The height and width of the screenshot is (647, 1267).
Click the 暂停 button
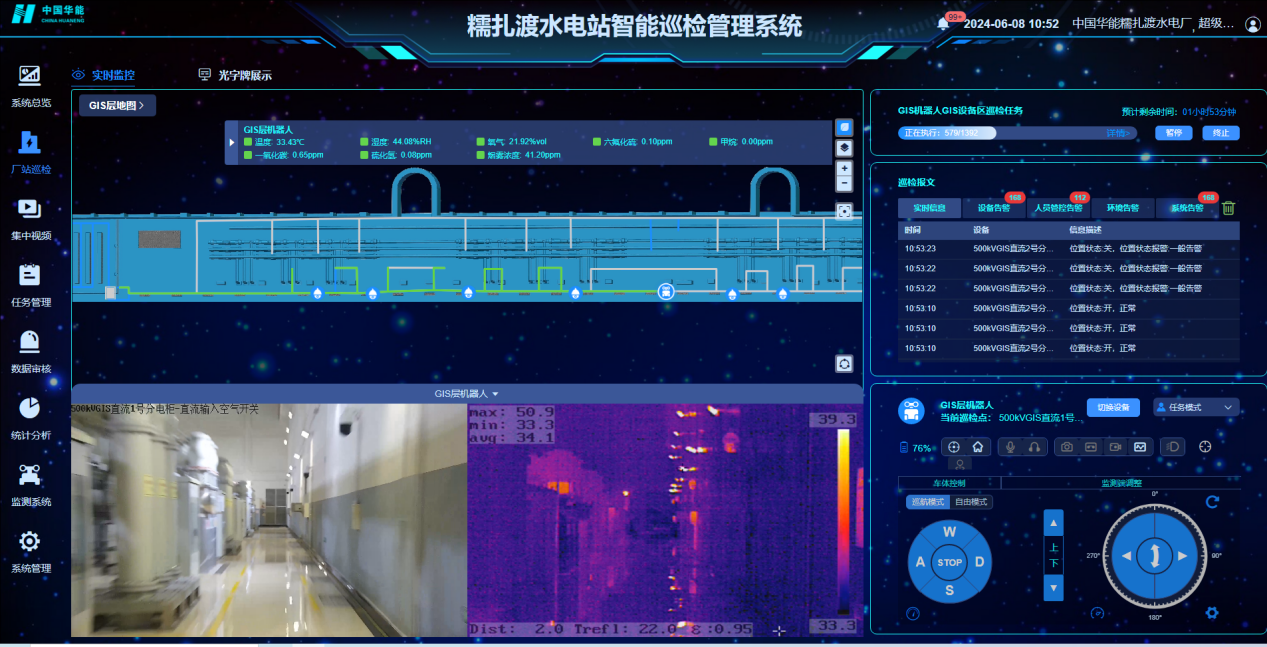click(x=1174, y=133)
